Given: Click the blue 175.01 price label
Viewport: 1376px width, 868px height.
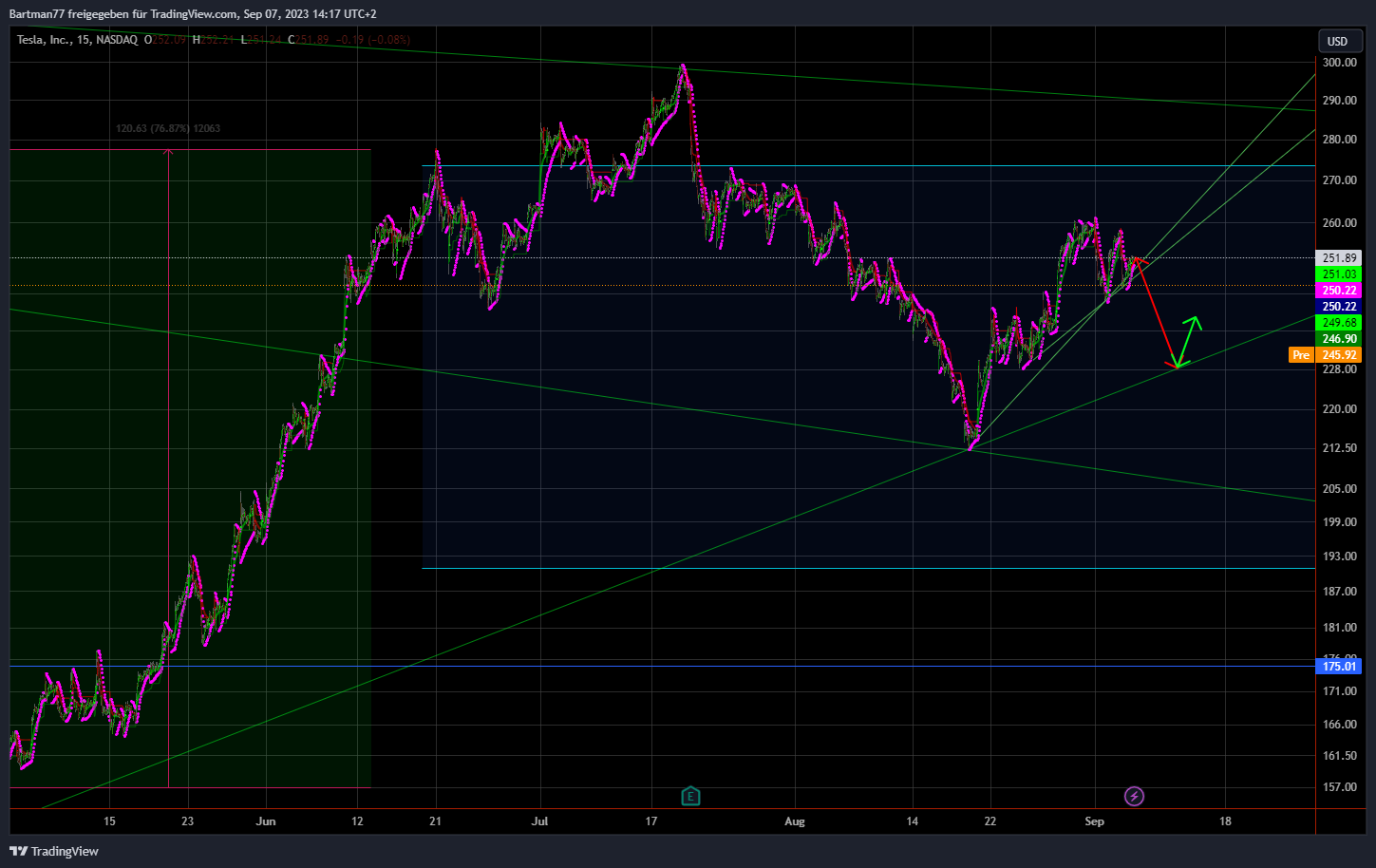Looking at the screenshot, I should click(x=1340, y=667).
